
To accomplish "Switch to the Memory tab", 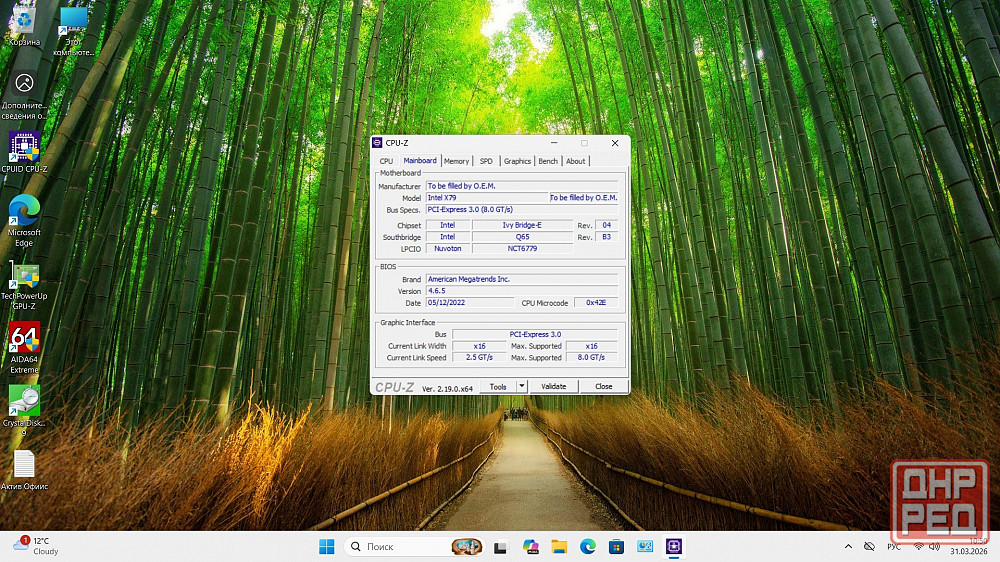I will coord(456,161).
